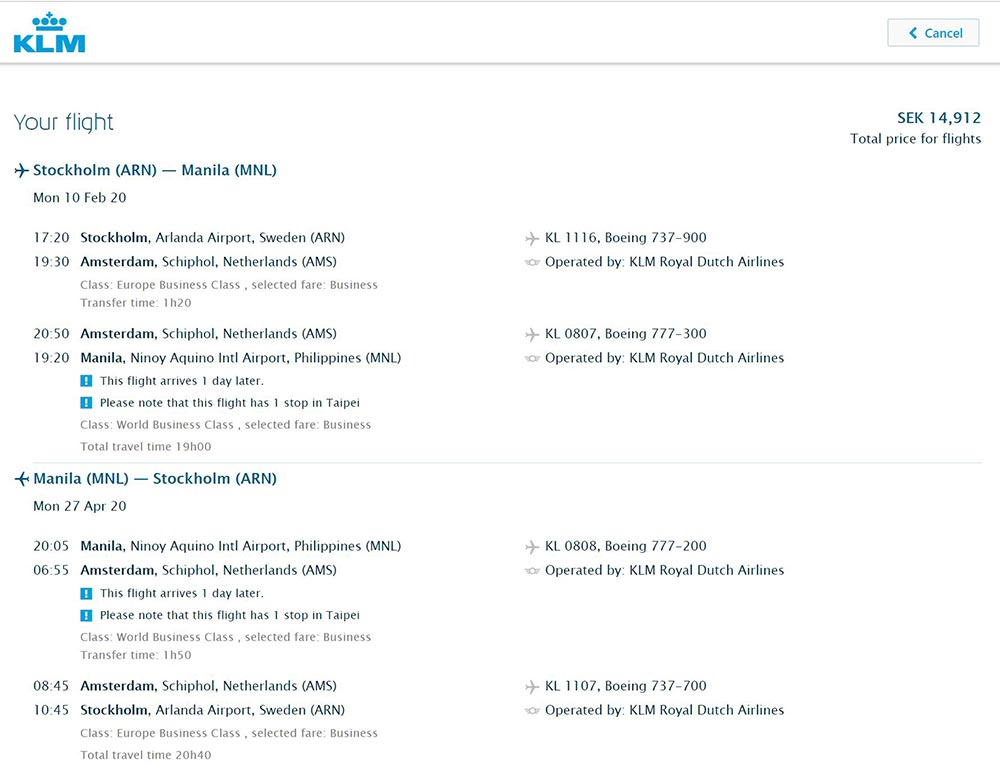Click the aircraft icon next to KL 0807
Image resolution: width=1000 pixels, height=769 pixels.
(x=532, y=334)
